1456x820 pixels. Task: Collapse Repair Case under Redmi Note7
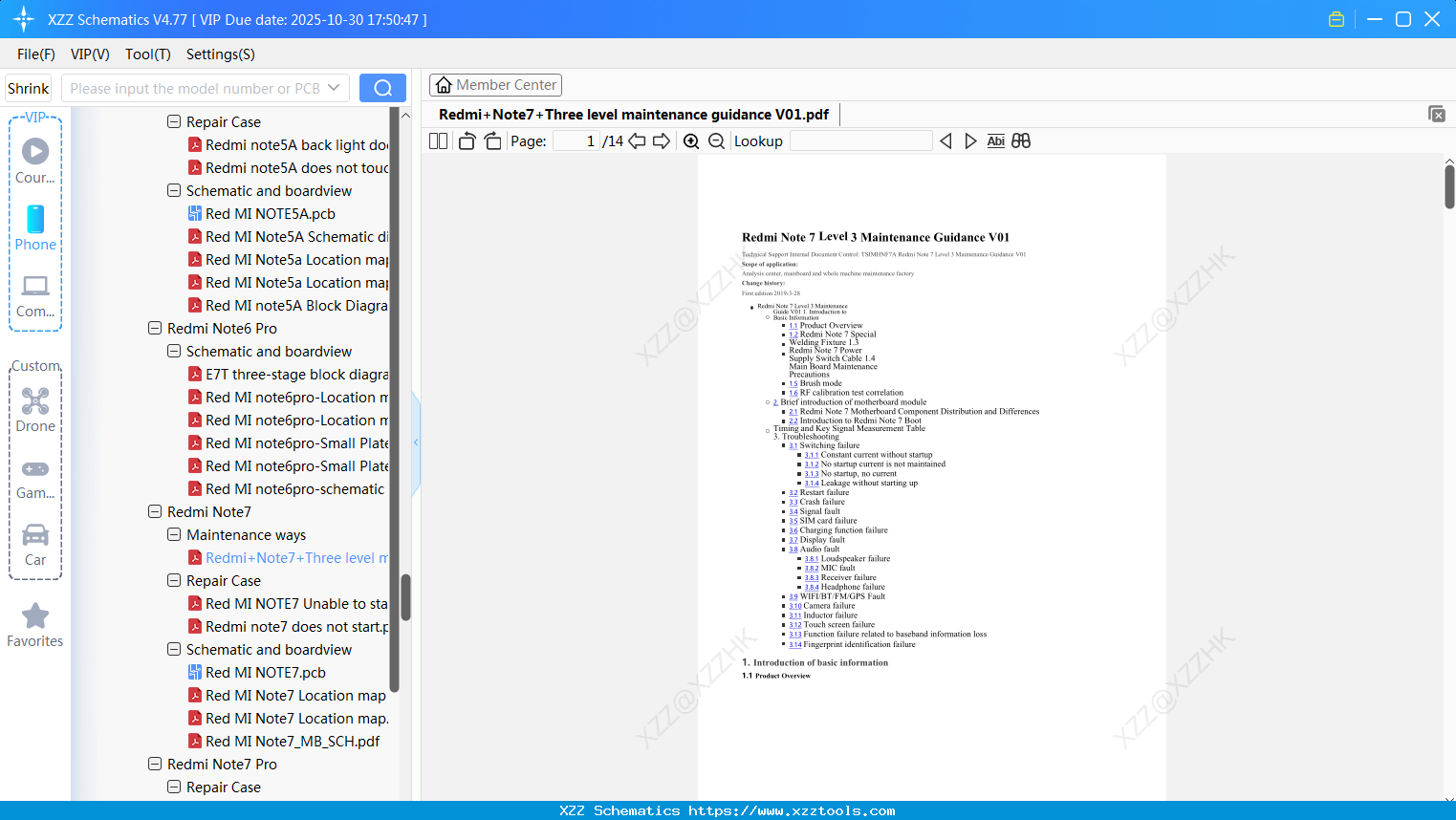coord(174,581)
